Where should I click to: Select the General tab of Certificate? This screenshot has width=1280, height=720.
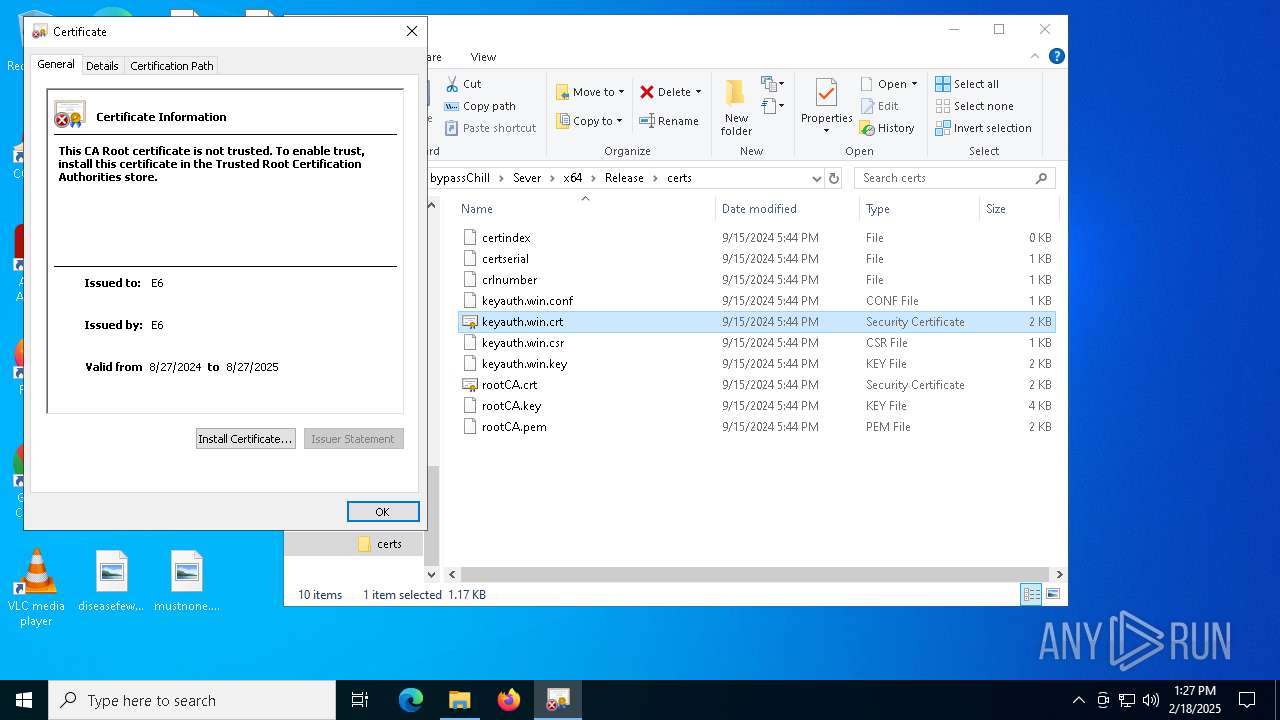pos(56,64)
